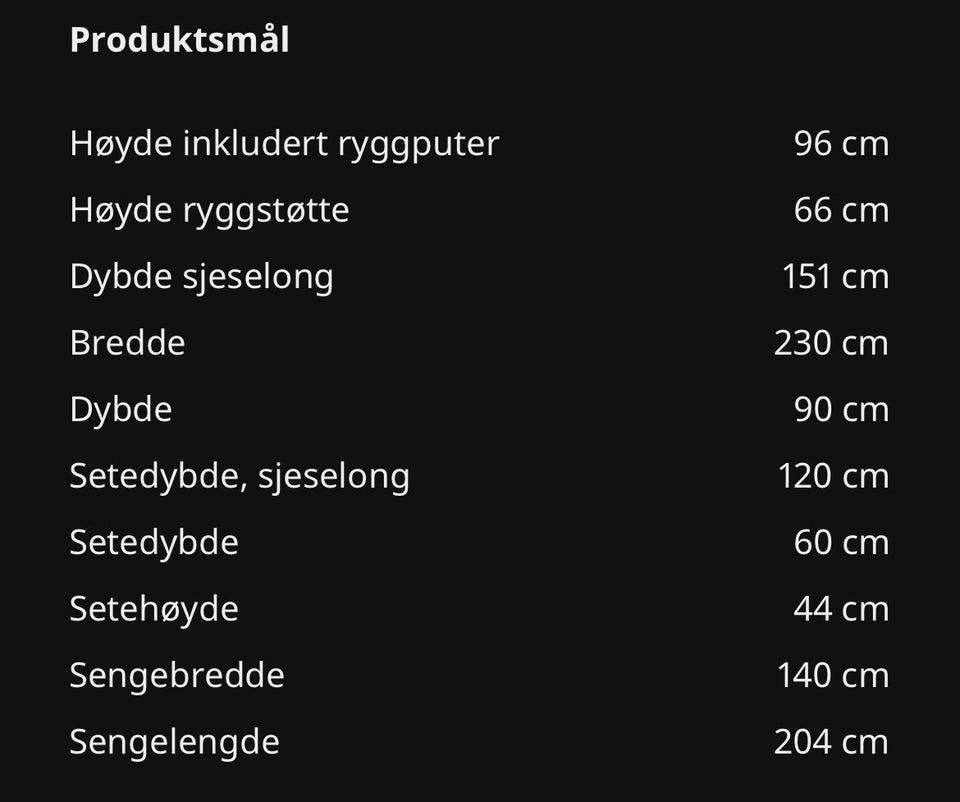Select the 'Sengelengde' label

pos(174,742)
